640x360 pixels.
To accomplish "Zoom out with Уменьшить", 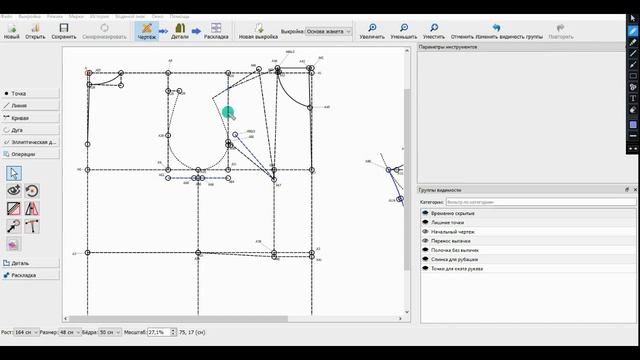I will (404, 31).
